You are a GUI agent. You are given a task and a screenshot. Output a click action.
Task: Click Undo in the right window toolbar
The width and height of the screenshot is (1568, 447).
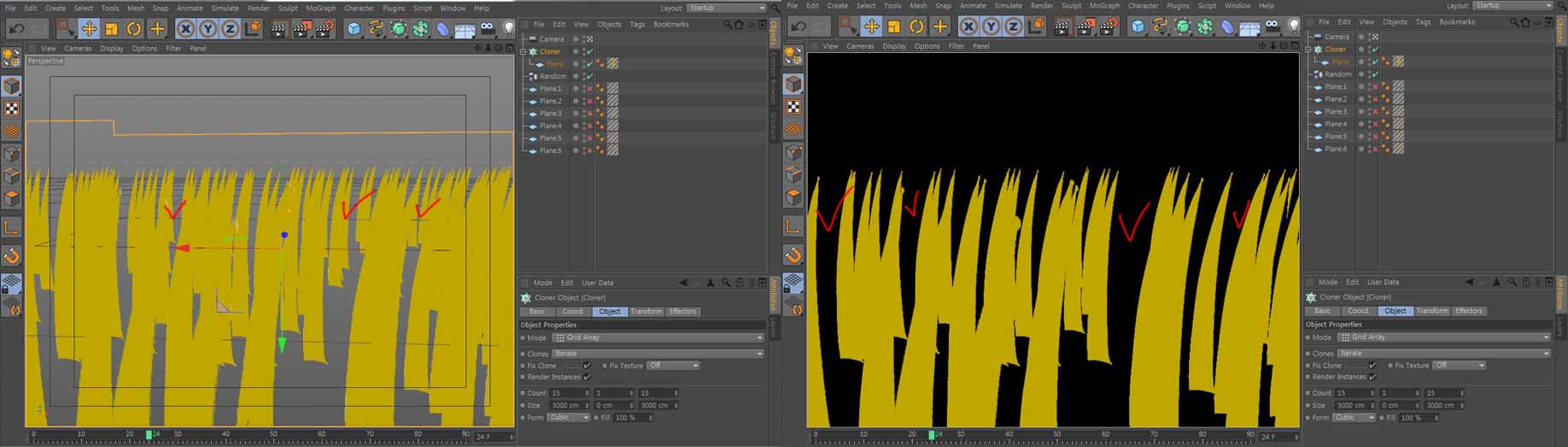(x=799, y=27)
